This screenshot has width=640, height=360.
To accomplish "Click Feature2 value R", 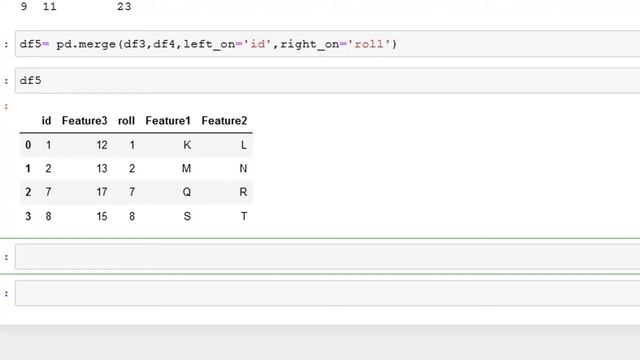I will click(x=243, y=192).
